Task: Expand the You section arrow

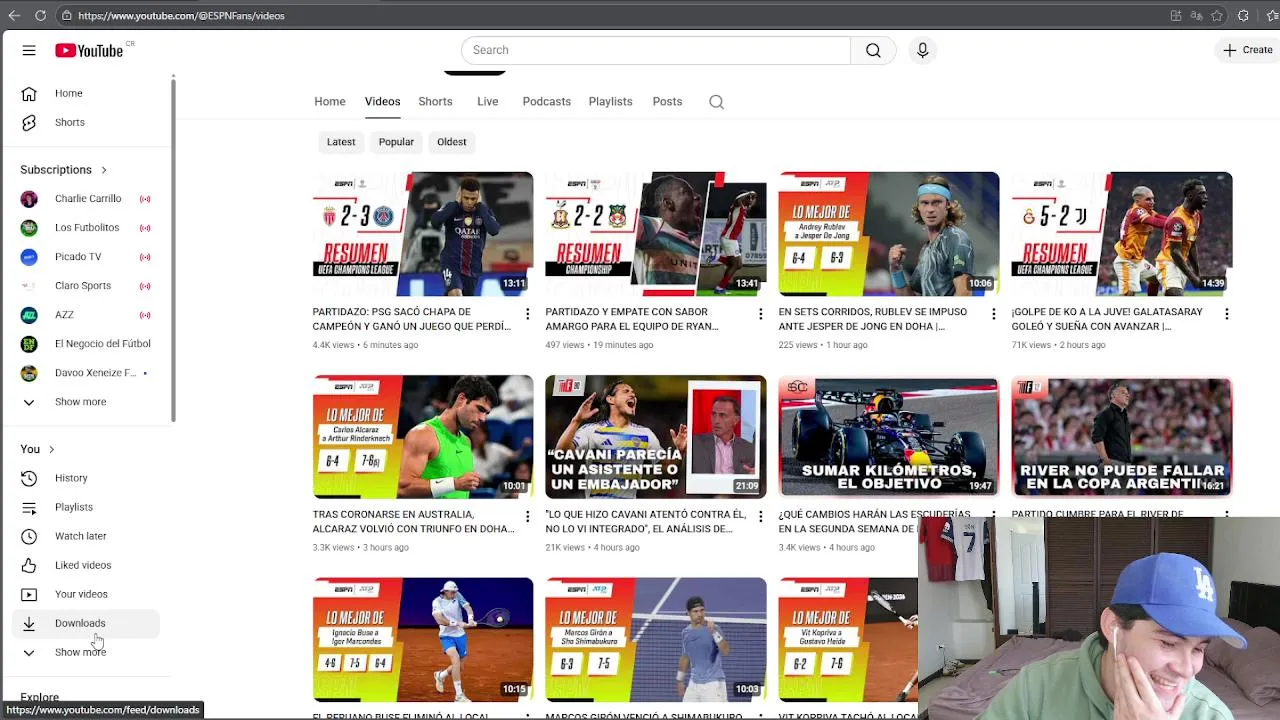Action: click(x=51, y=450)
